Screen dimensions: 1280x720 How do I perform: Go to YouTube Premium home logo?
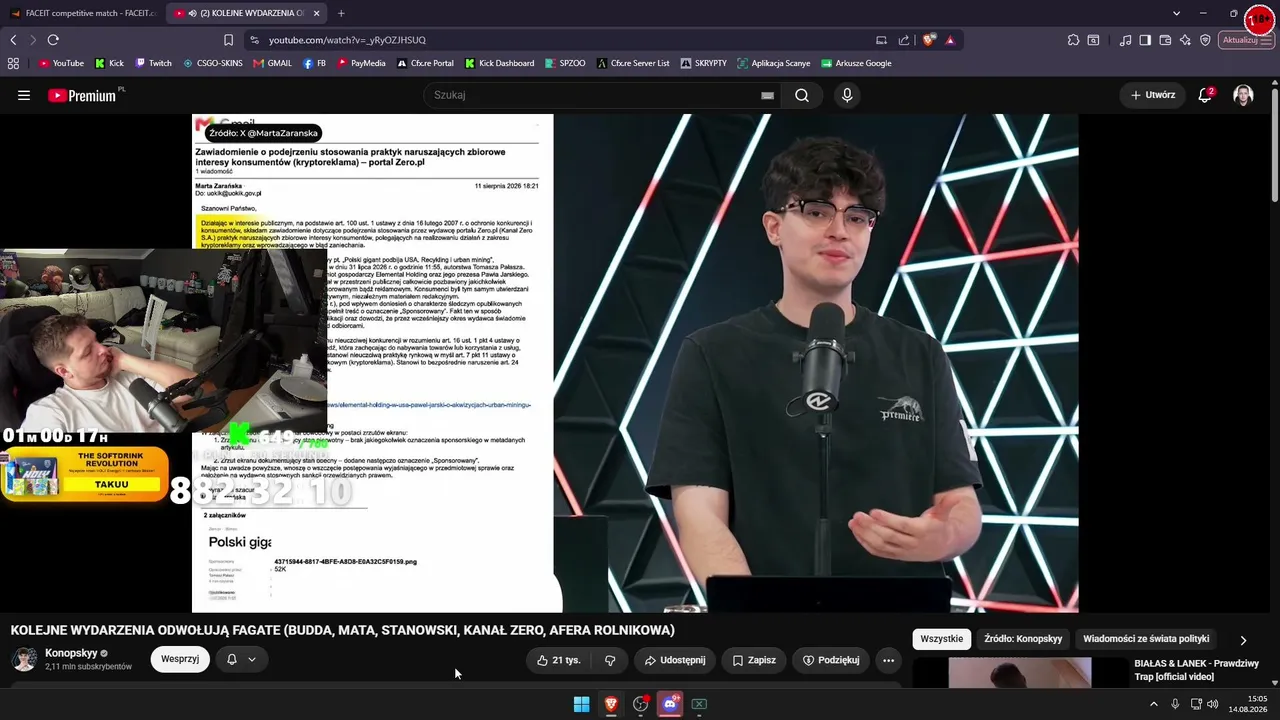point(82,95)
